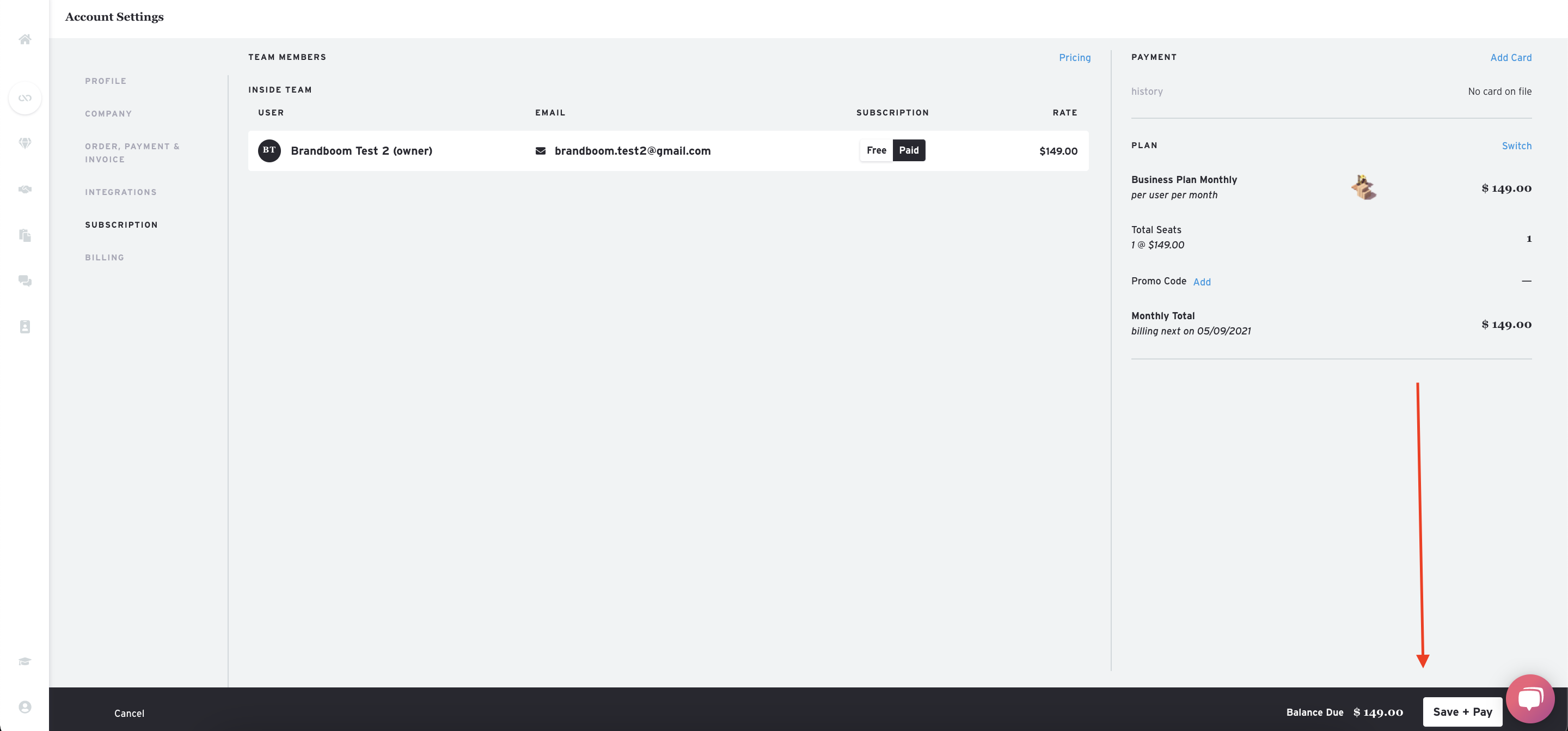Click the envelope icon beside the email
Viewport: 1568px width, 731px height.
click(540, 150)
